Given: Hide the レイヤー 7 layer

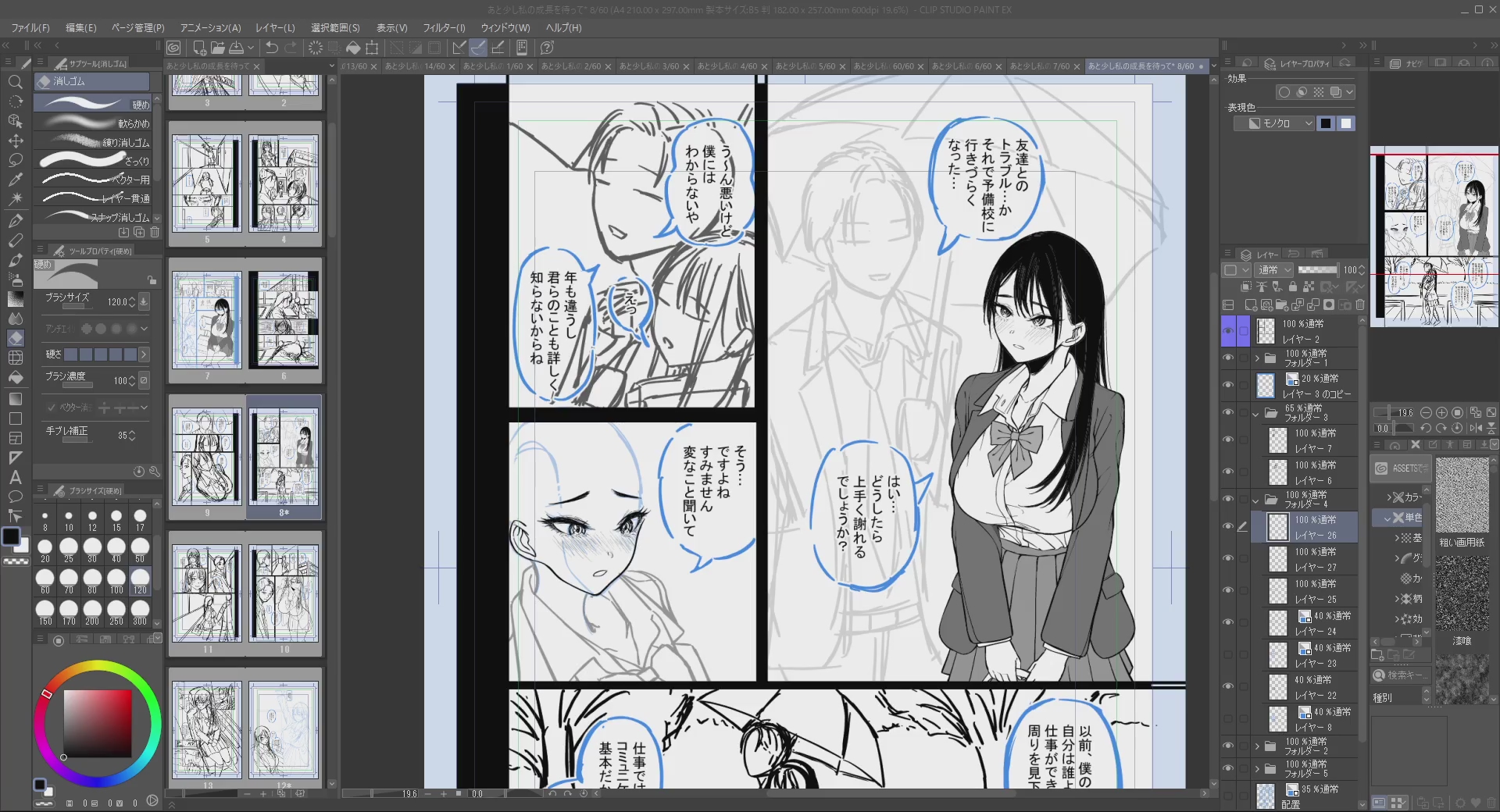Looking at the screenshot, I should (x=1228, y=440).
